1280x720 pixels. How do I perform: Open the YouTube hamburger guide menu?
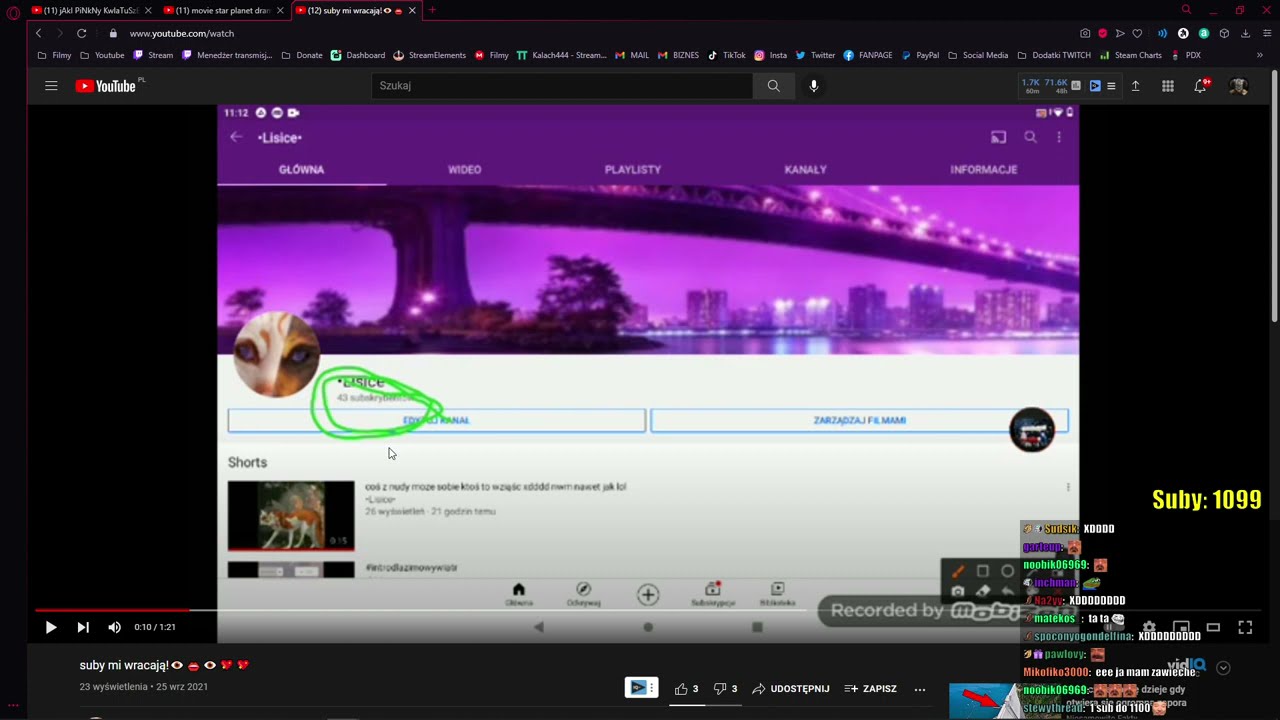[x=51, y=86]
